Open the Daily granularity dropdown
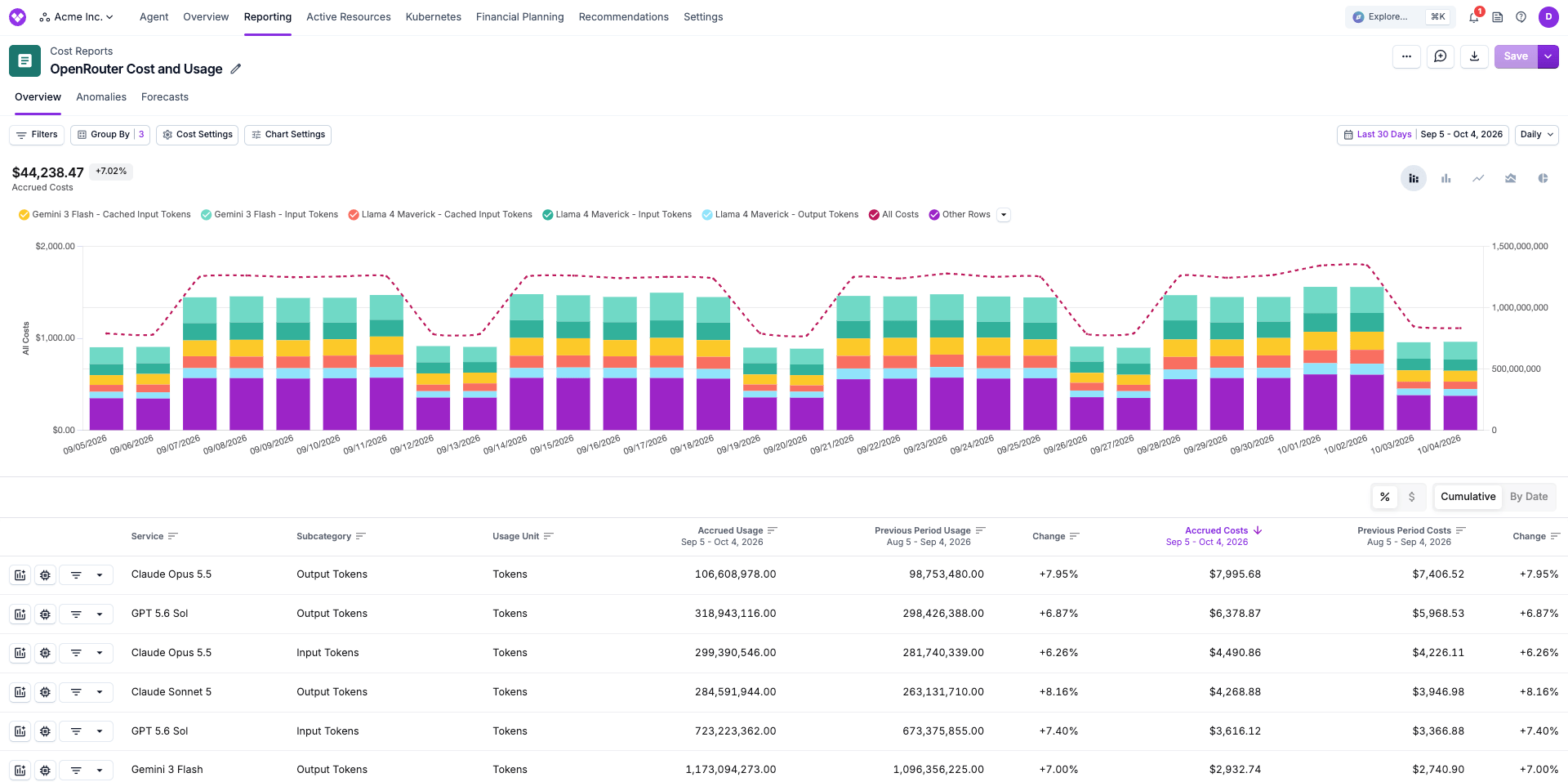 pyautogui.click(x=1537, y=135)
